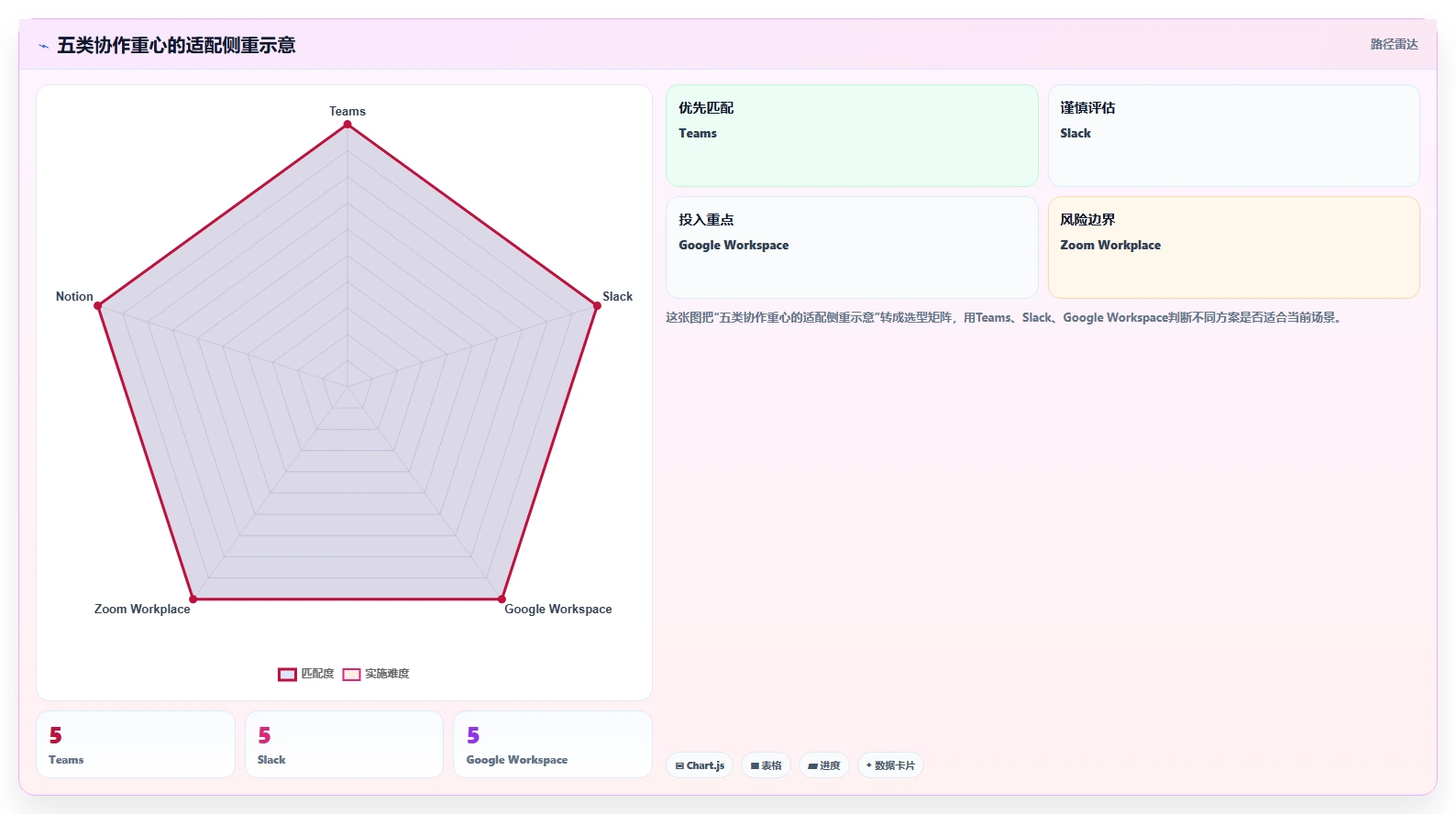Click the Teams data point on radar
This screenshot has width=1456, height=814.
tap(347, 125)
